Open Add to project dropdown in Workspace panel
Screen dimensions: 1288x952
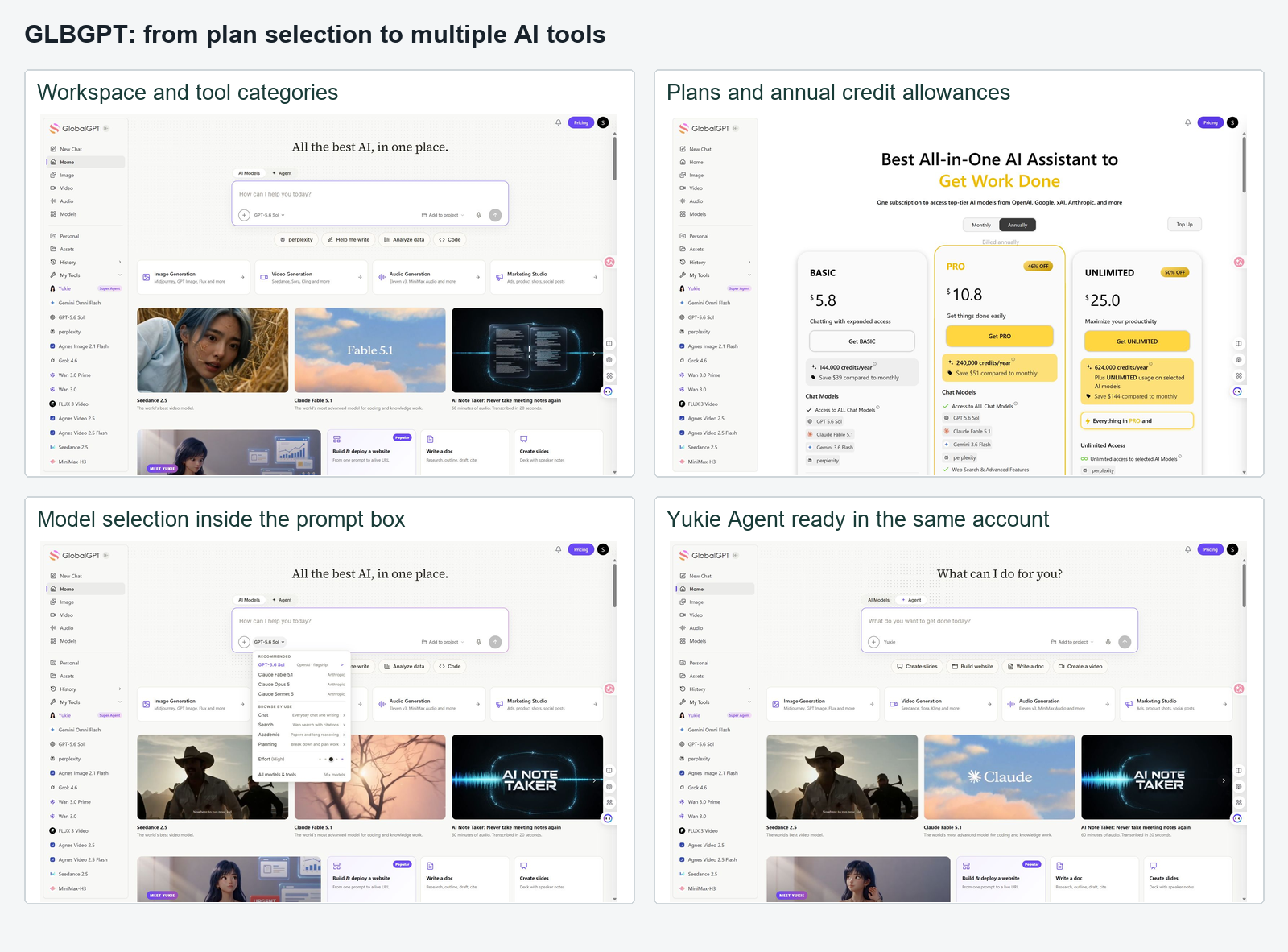click(443, 215)
